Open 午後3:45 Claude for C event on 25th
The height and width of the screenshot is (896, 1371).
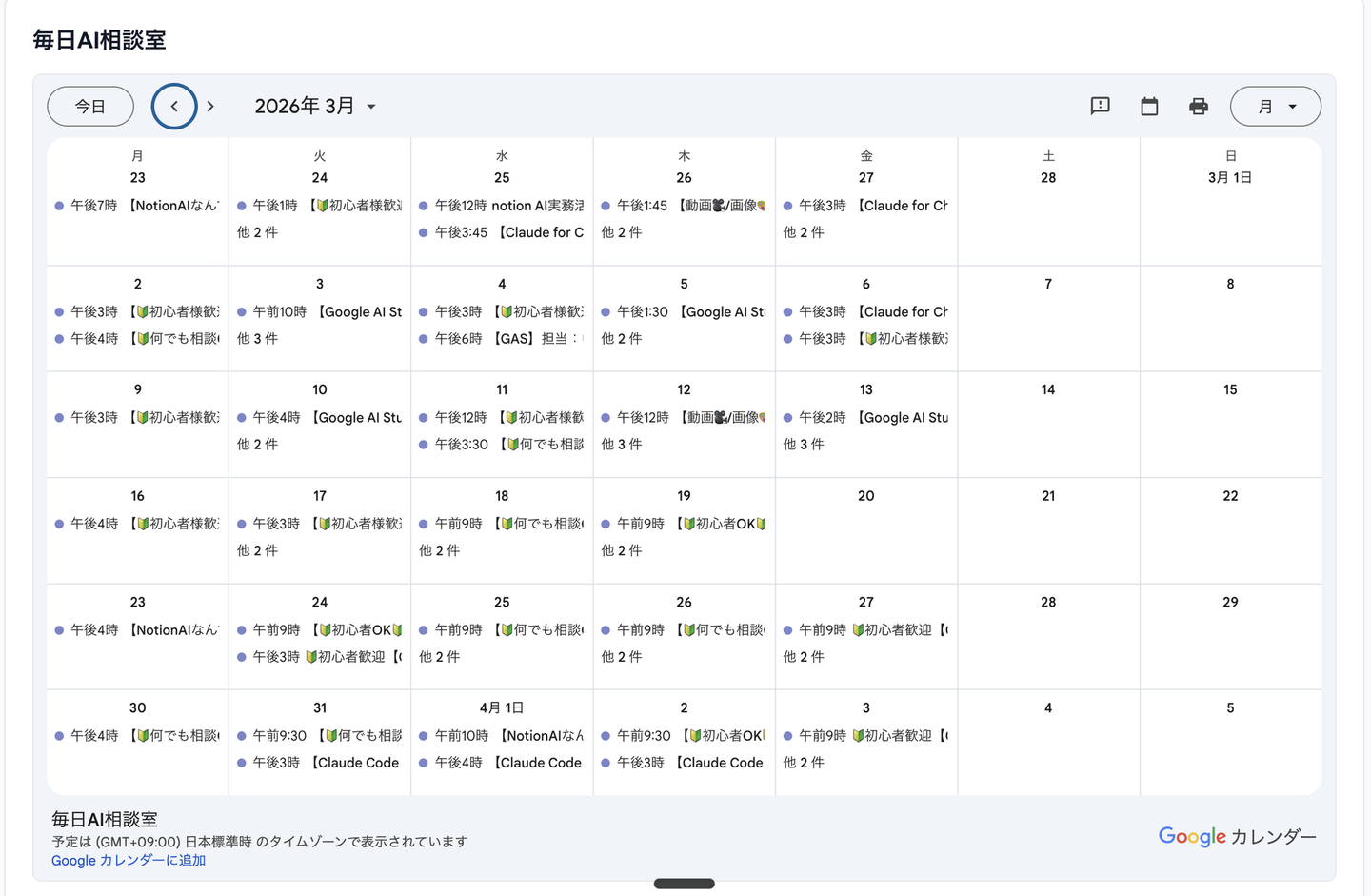click(502, 232)
